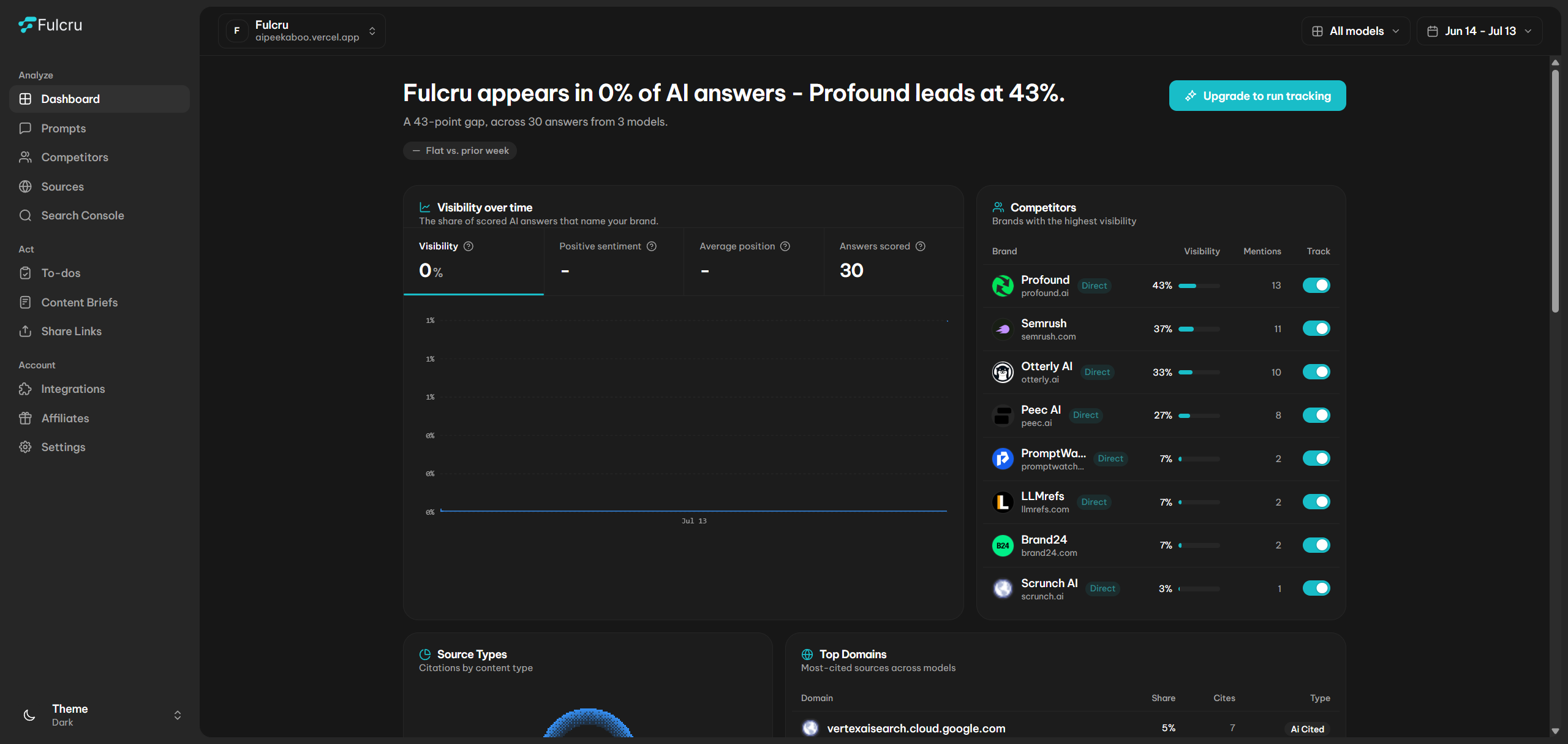Open the All models dropdown

tap(1355, 31)
